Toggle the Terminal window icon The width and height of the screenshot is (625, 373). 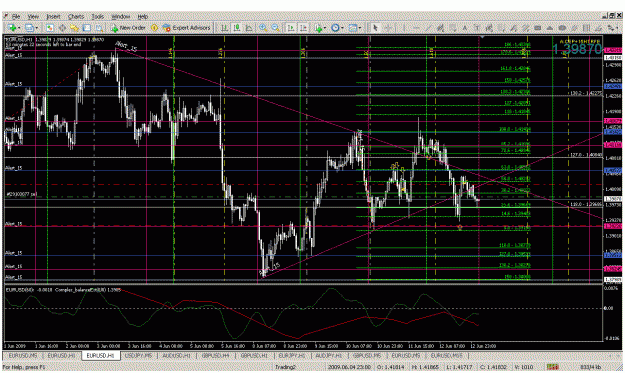coord(86,28)
